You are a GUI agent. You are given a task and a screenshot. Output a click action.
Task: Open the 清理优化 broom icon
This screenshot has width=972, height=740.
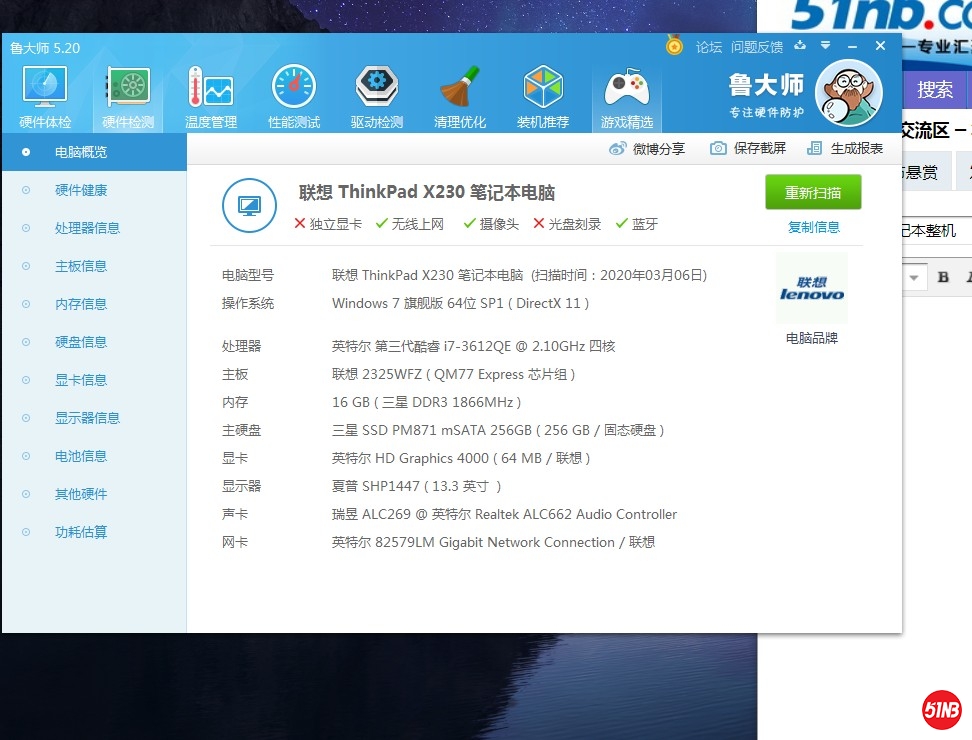click(x=460, y=97)
